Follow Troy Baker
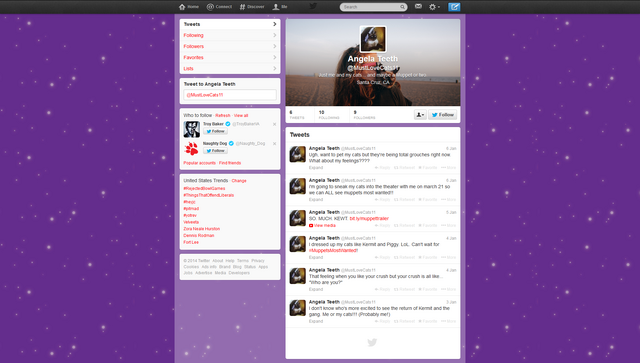640x363 pixels. click(x=216, y=131)
